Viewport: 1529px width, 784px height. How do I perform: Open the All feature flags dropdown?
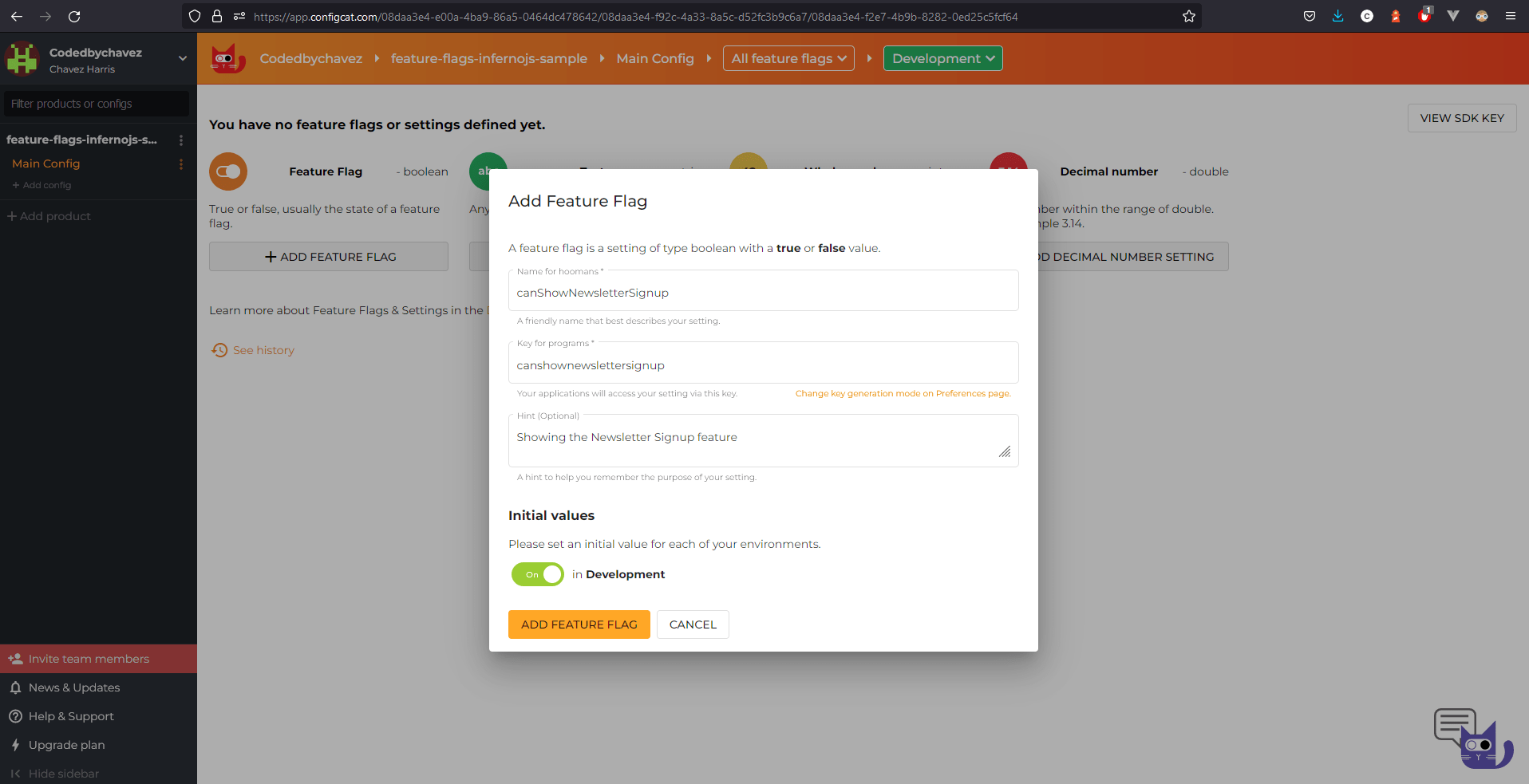788,57
